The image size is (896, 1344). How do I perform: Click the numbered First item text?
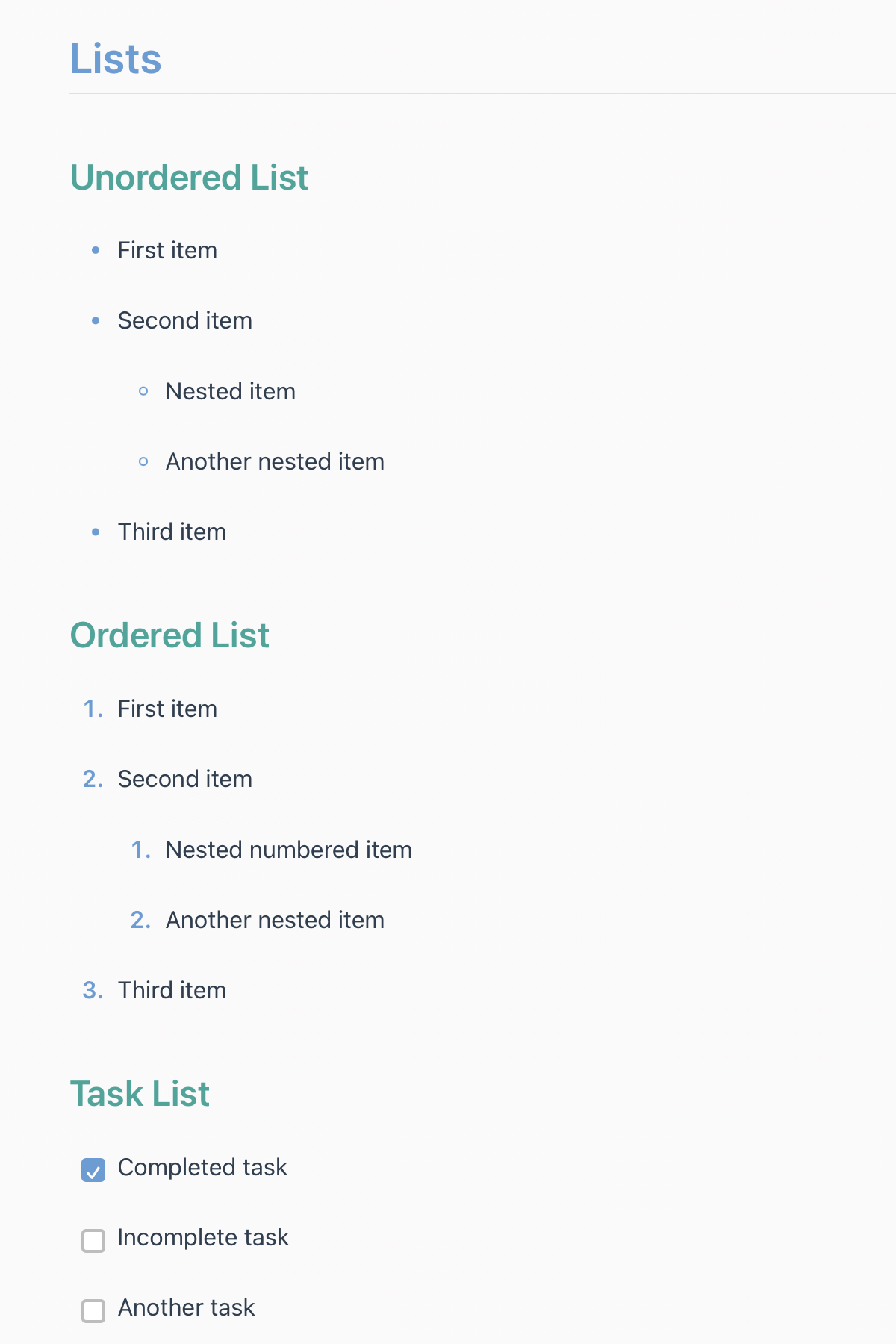[x=167, y=709]
